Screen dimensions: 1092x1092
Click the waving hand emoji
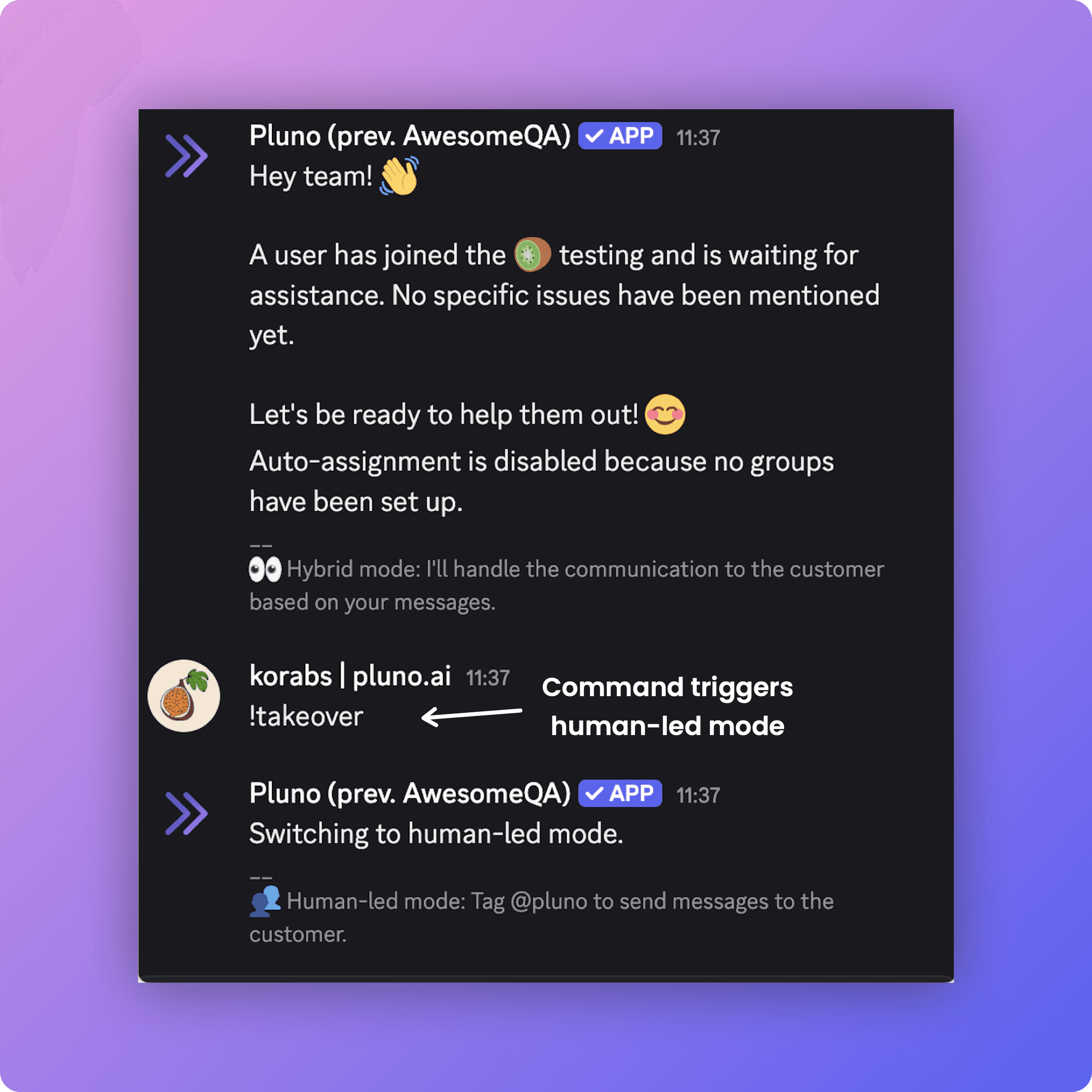[x=399, y=176]
